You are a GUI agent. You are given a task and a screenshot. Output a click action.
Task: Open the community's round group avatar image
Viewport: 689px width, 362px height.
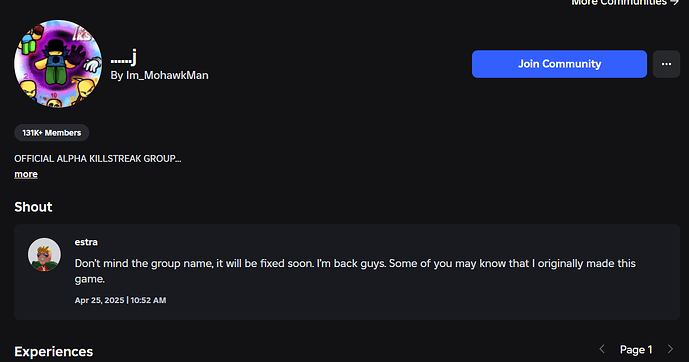click(x=58, y=64)
